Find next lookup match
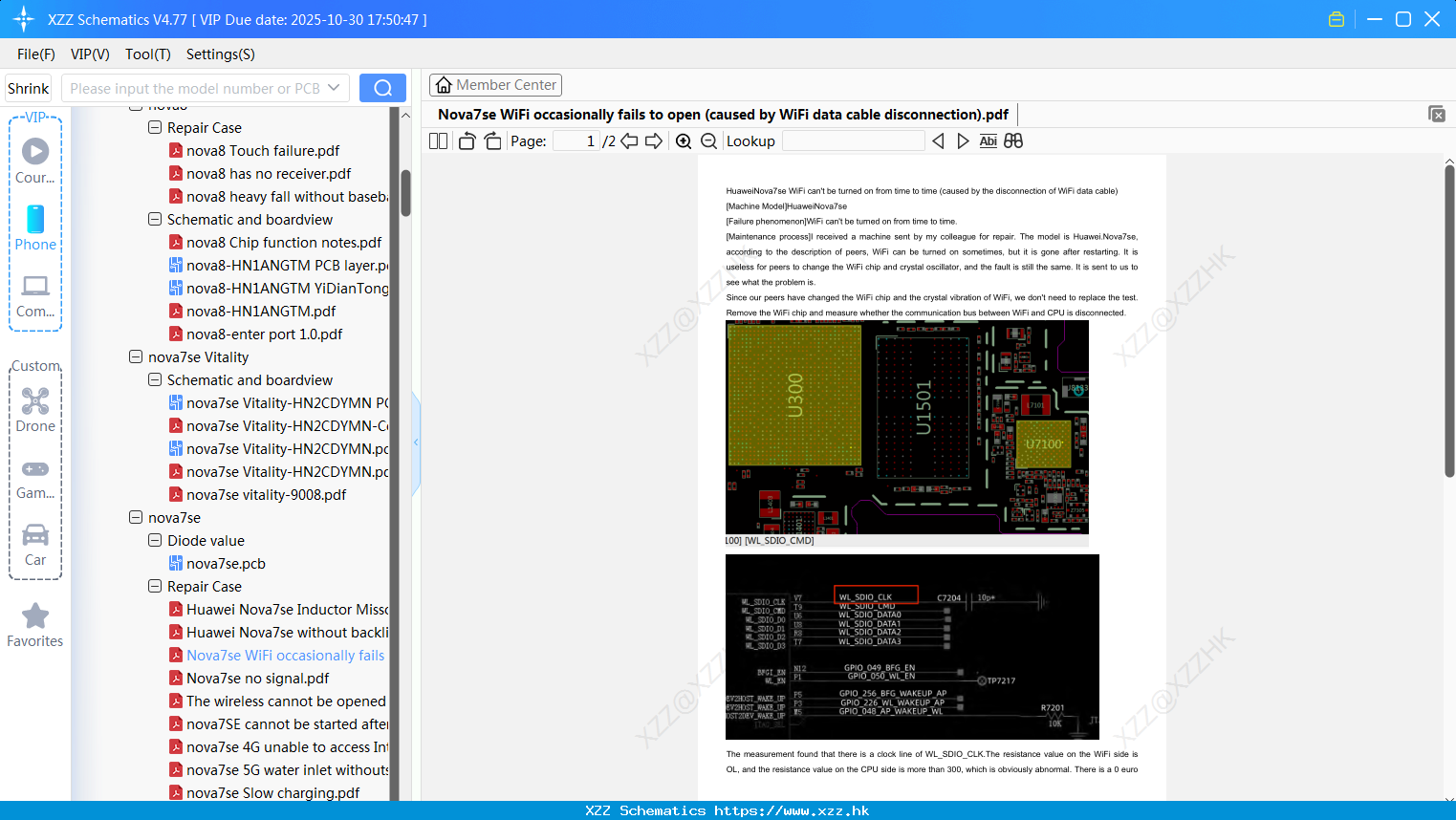The height and width of the screenshot is (820, 1456). [x=963, y=141]
